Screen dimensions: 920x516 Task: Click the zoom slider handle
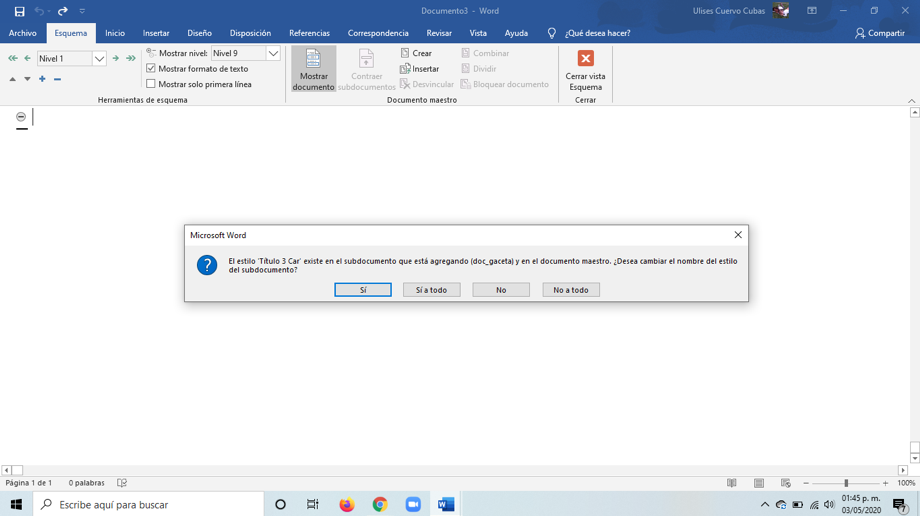[846, 483]
